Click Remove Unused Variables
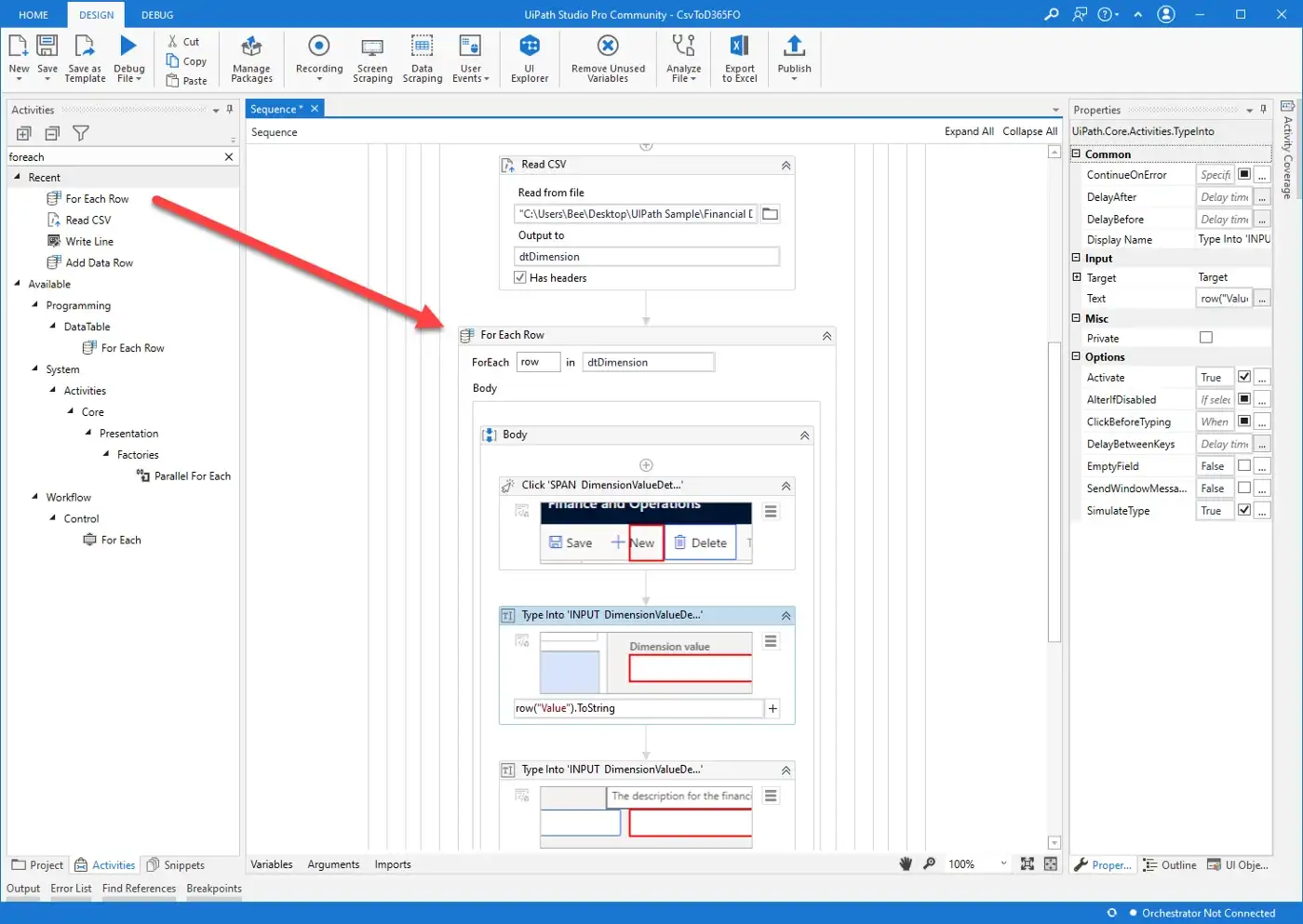Image resolution: width=1303 pixels, height=924 pixels. pos(608,58)
